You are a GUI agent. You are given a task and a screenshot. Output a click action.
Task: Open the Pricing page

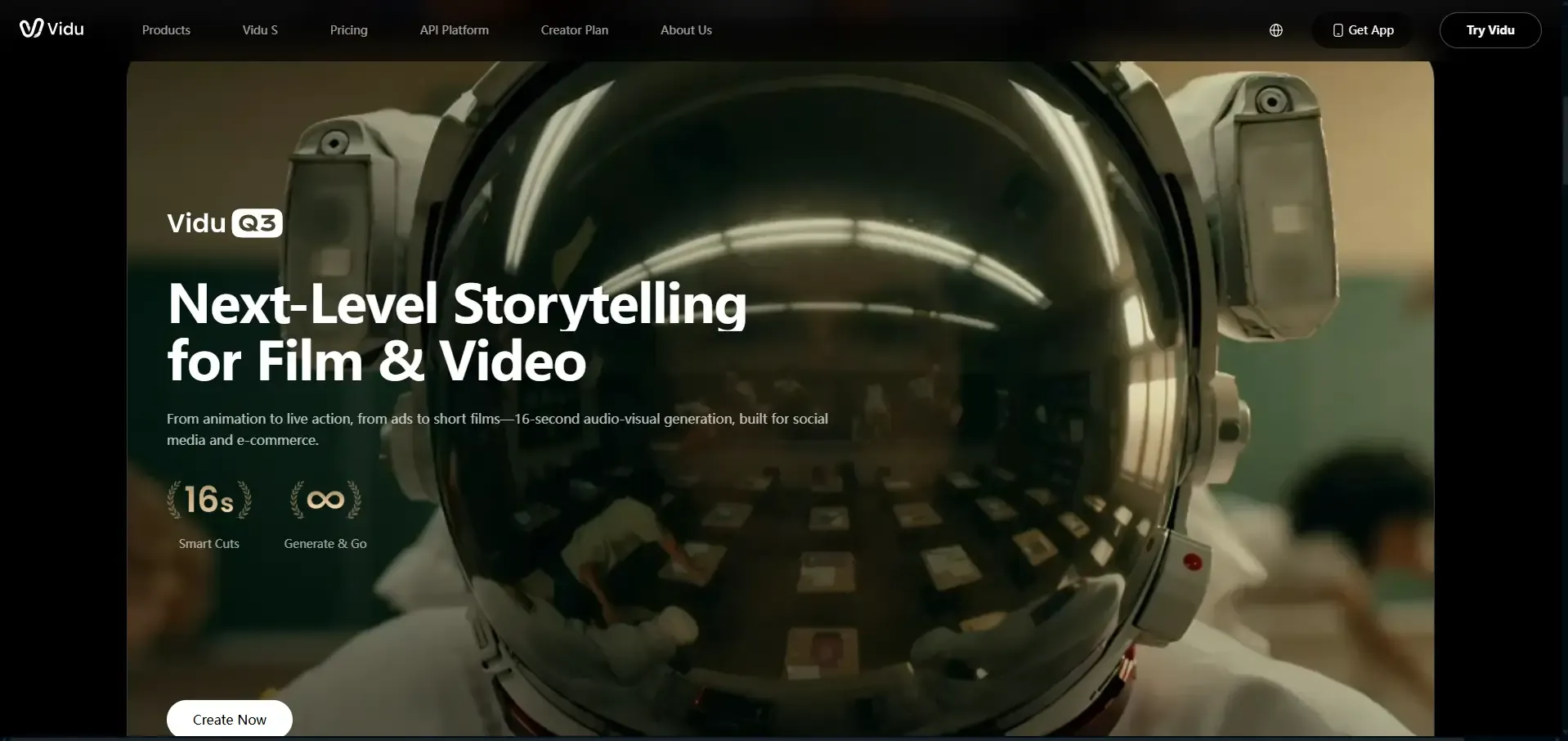click(349, 30)
